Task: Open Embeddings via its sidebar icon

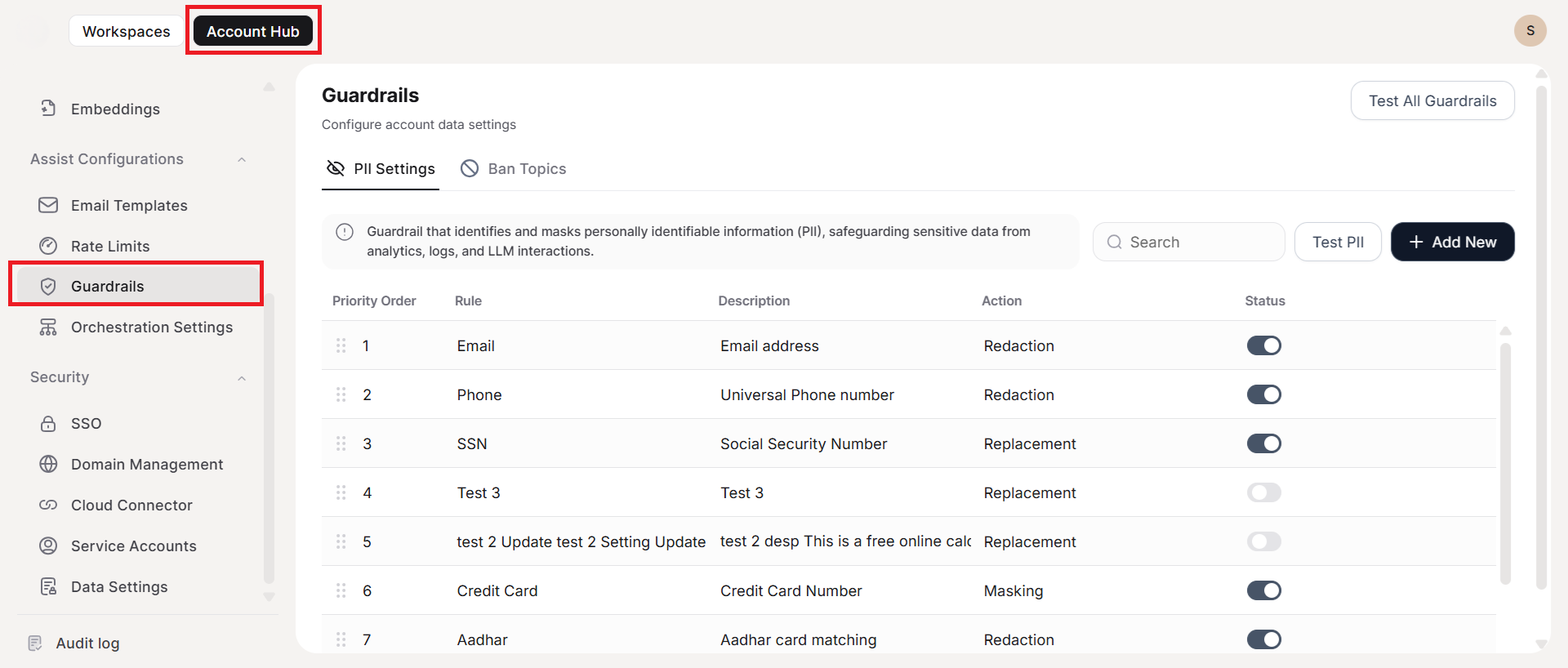Action: pos(48,109)
